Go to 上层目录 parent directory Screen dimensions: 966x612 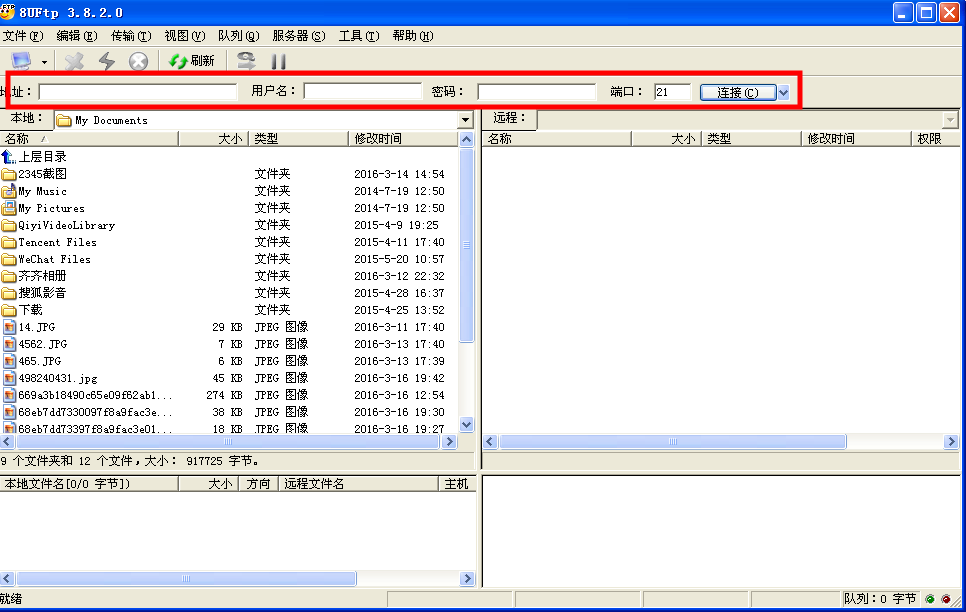[34, 157]
